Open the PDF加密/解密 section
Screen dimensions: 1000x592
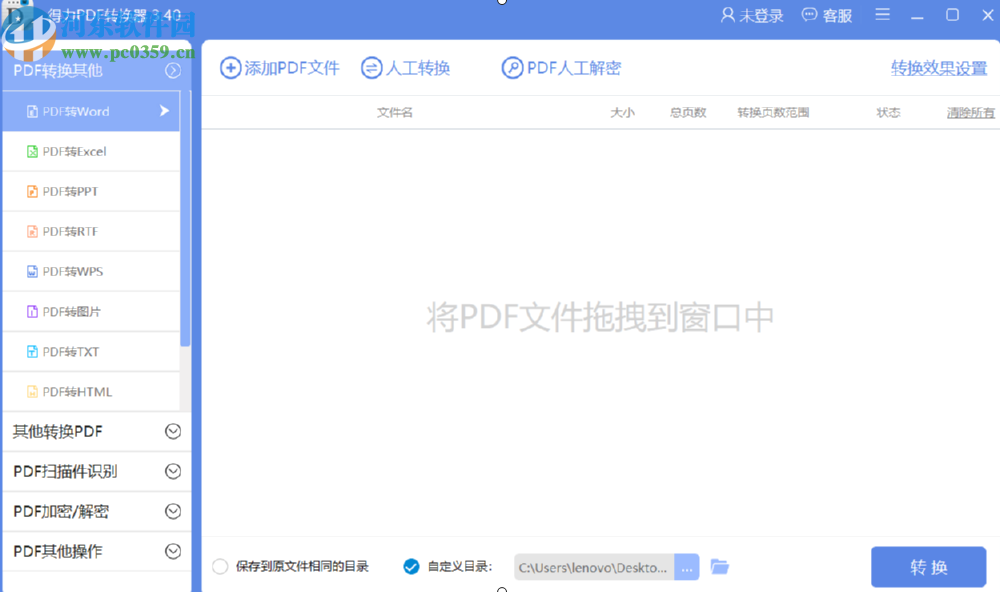pyautogui.click(x=97, y=511)
